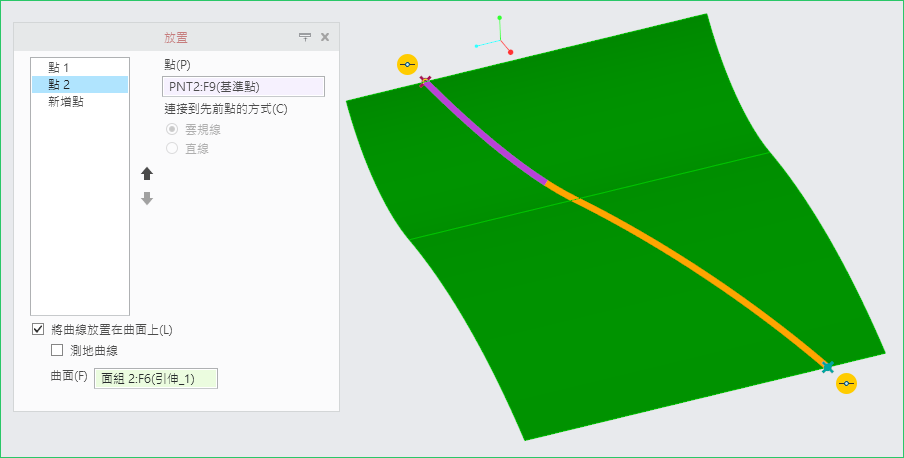Select 點 2 in the points list
The height and width of the screenshot is (458, 904).
pyautogui.click(x=59, y=84)
